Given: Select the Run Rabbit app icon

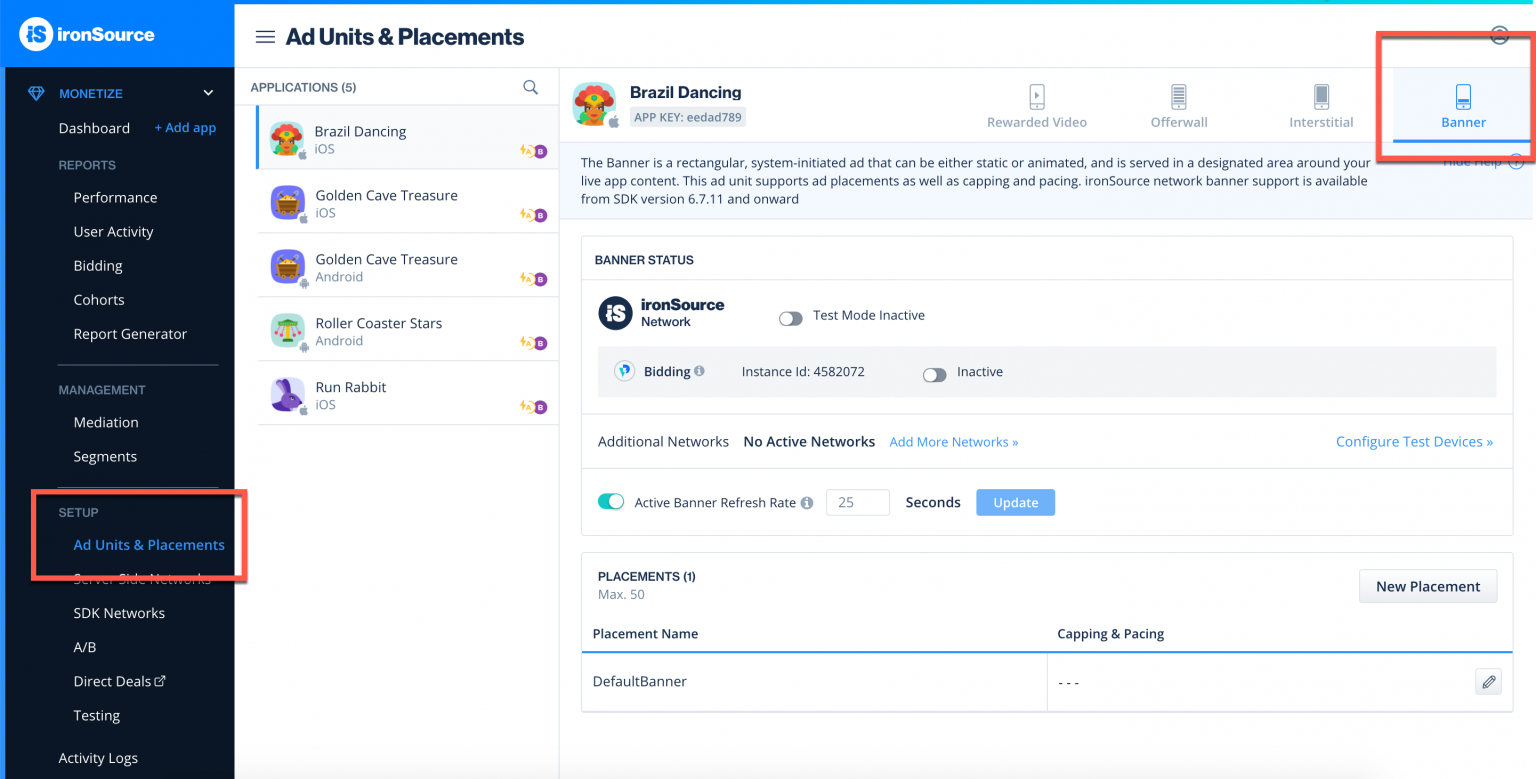Looking at the screenshot, I should click(287, 395).
